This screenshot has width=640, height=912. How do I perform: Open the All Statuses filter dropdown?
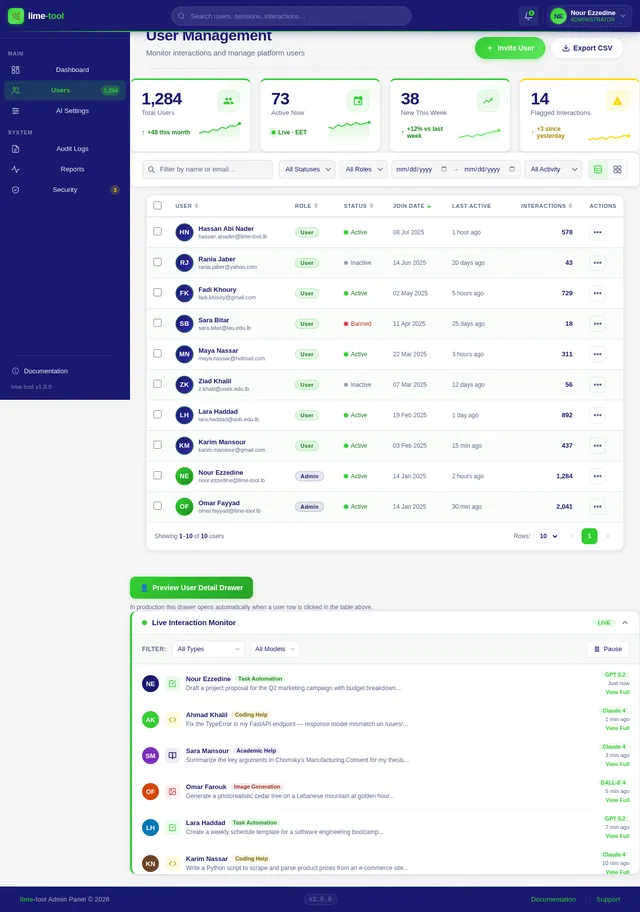pos(307,170)
